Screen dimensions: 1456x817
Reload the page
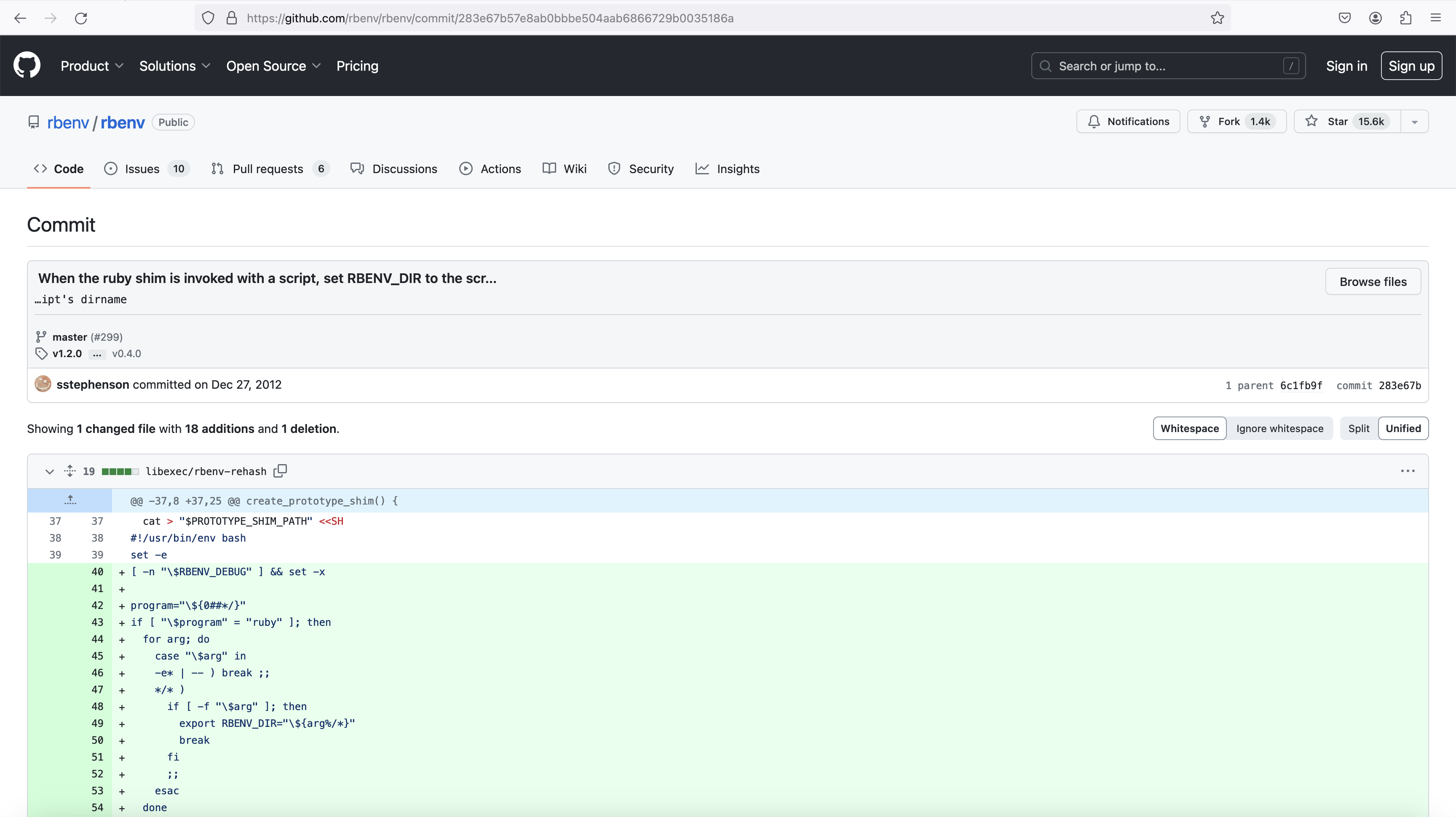click(x=81, y=18)
